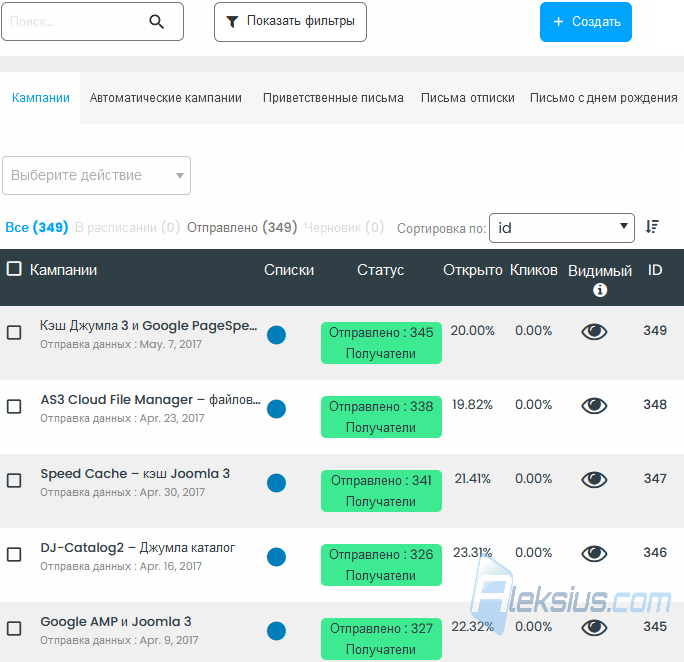This screenshot has width=684, height=662.
Task: Open the Письма отписки tab
Action: pos(468,98)
